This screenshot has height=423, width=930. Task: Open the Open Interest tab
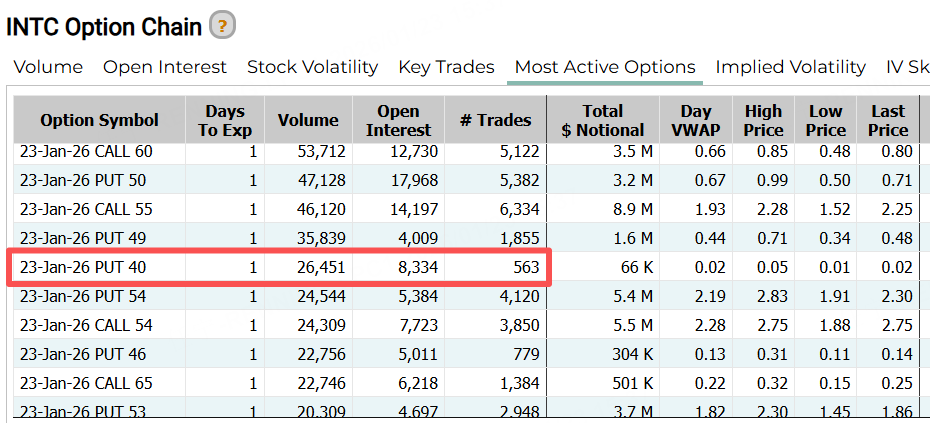[x=165, y=67]
